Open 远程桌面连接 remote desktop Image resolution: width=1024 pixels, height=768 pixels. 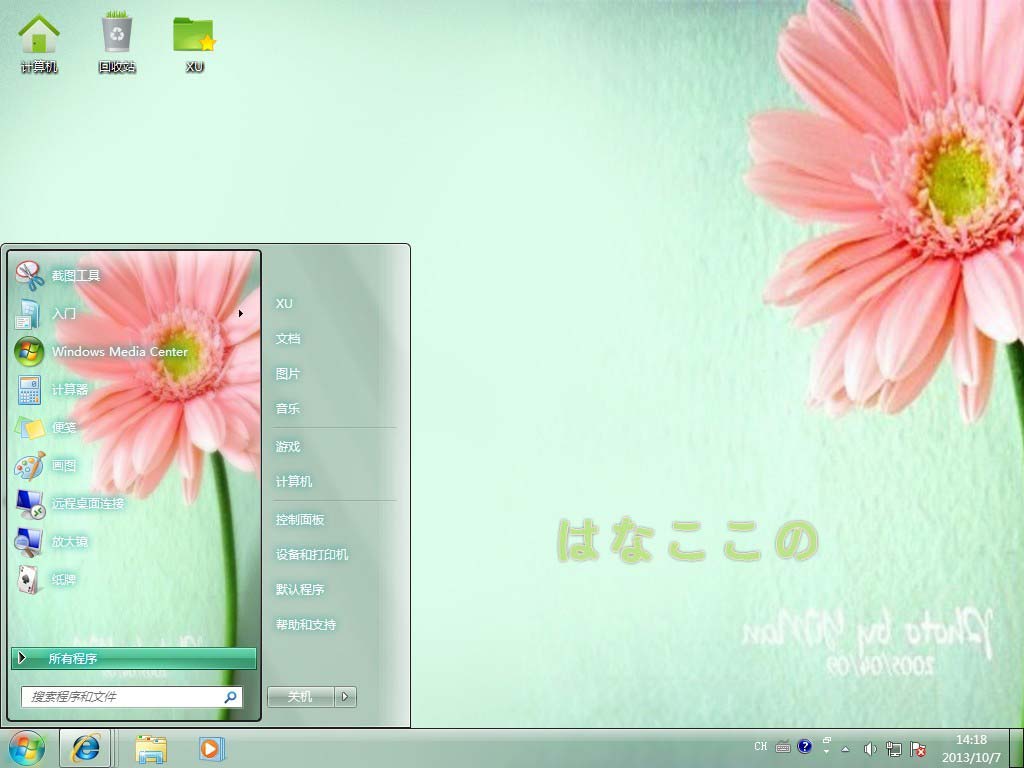30,503
